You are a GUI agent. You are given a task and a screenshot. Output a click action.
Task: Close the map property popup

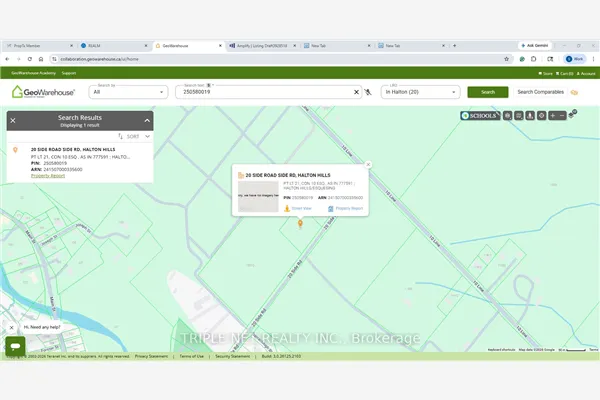click(x=368, y=165)
